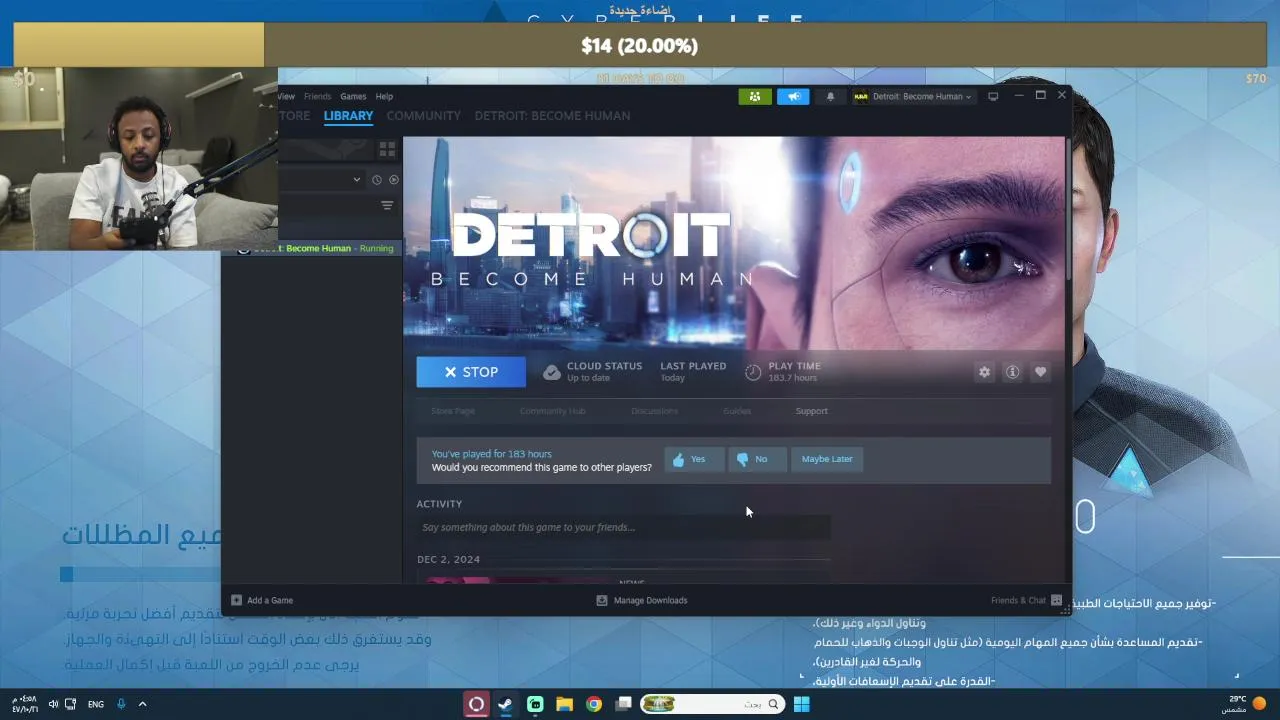Switch to Big Picture mode icon
Image resolution: width=1280 pixels, height=720 pixels.
click(993, 96)
